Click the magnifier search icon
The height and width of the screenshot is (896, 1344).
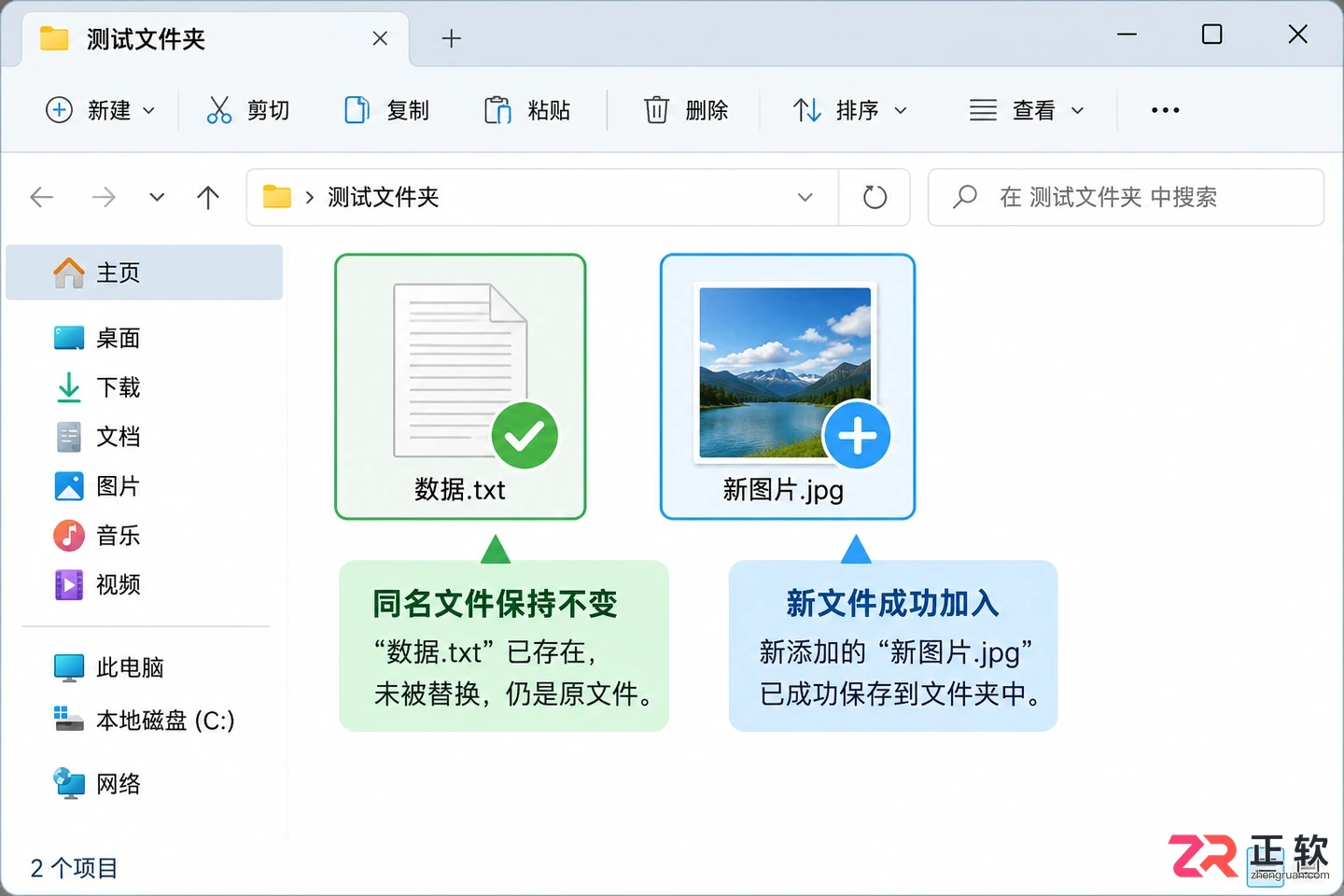click(965, 197)
